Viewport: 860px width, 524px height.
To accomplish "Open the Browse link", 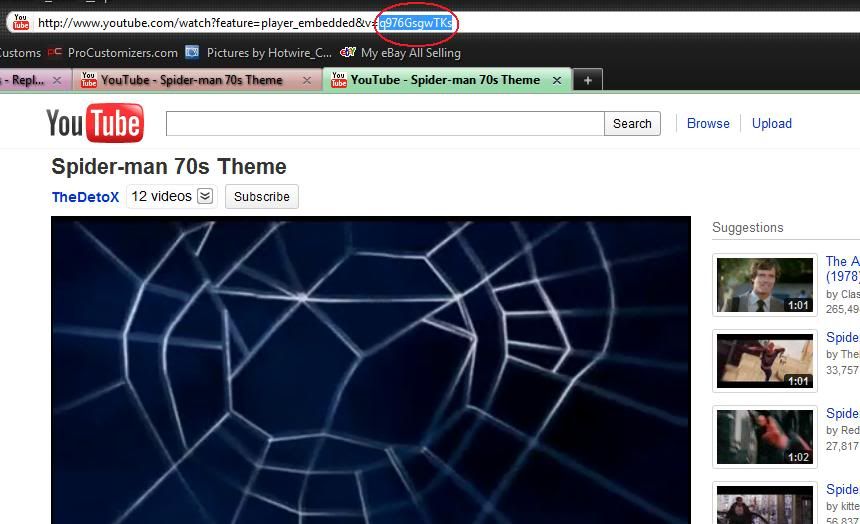I will click(708, 123).
